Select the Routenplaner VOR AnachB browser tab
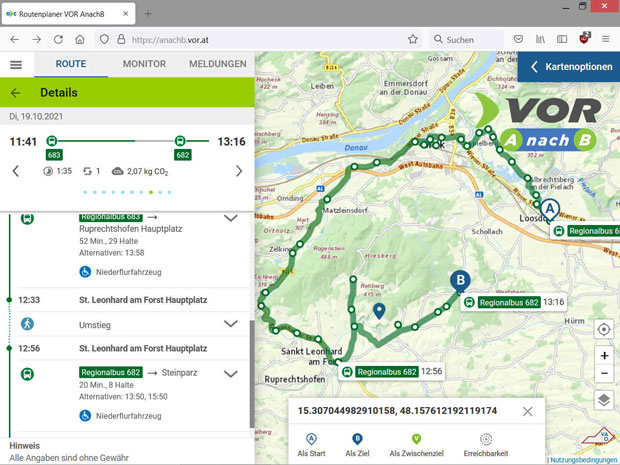Viewport: 620px width, 465px height. 69,14
